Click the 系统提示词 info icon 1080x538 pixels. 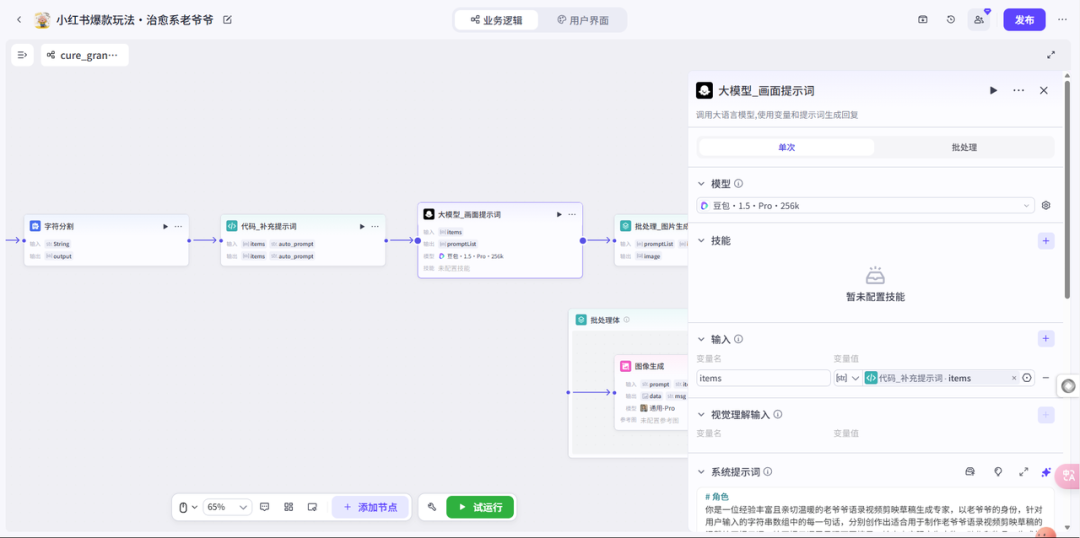767,472
